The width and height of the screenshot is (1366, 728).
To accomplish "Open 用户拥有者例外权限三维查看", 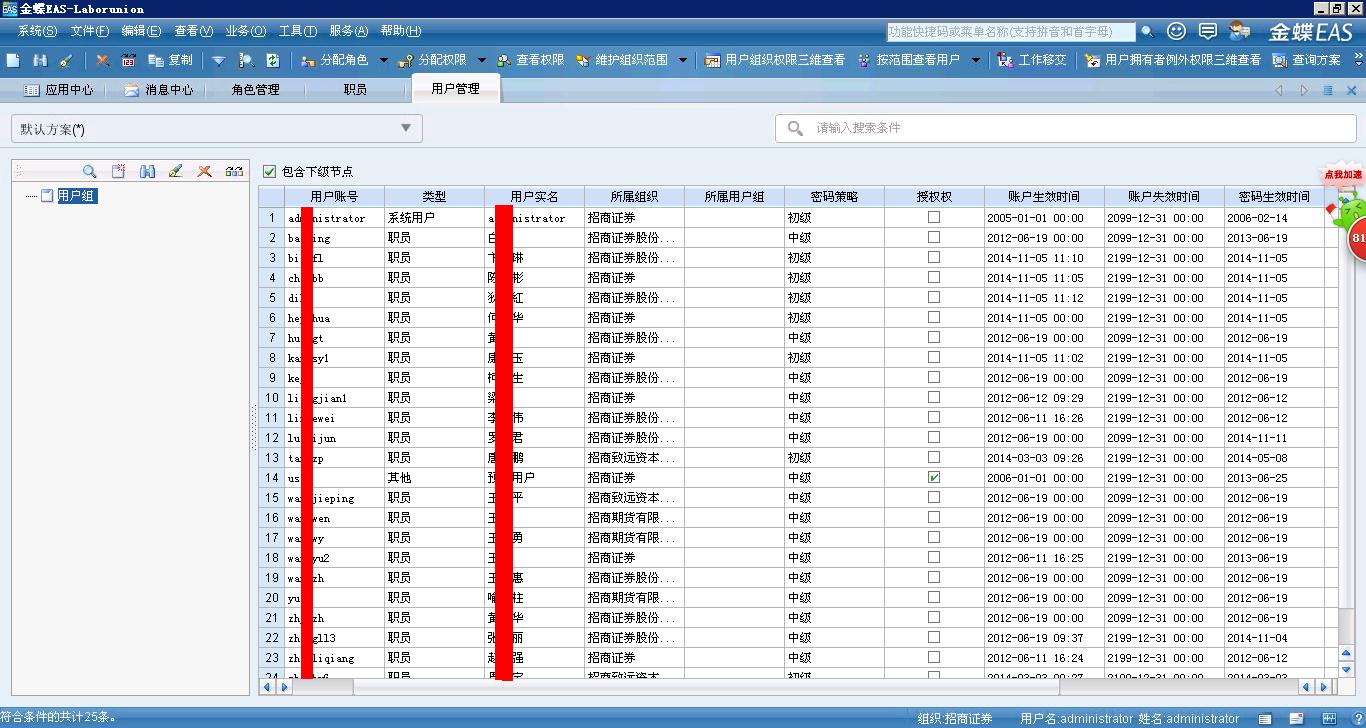I will [x=1173, y=60].
